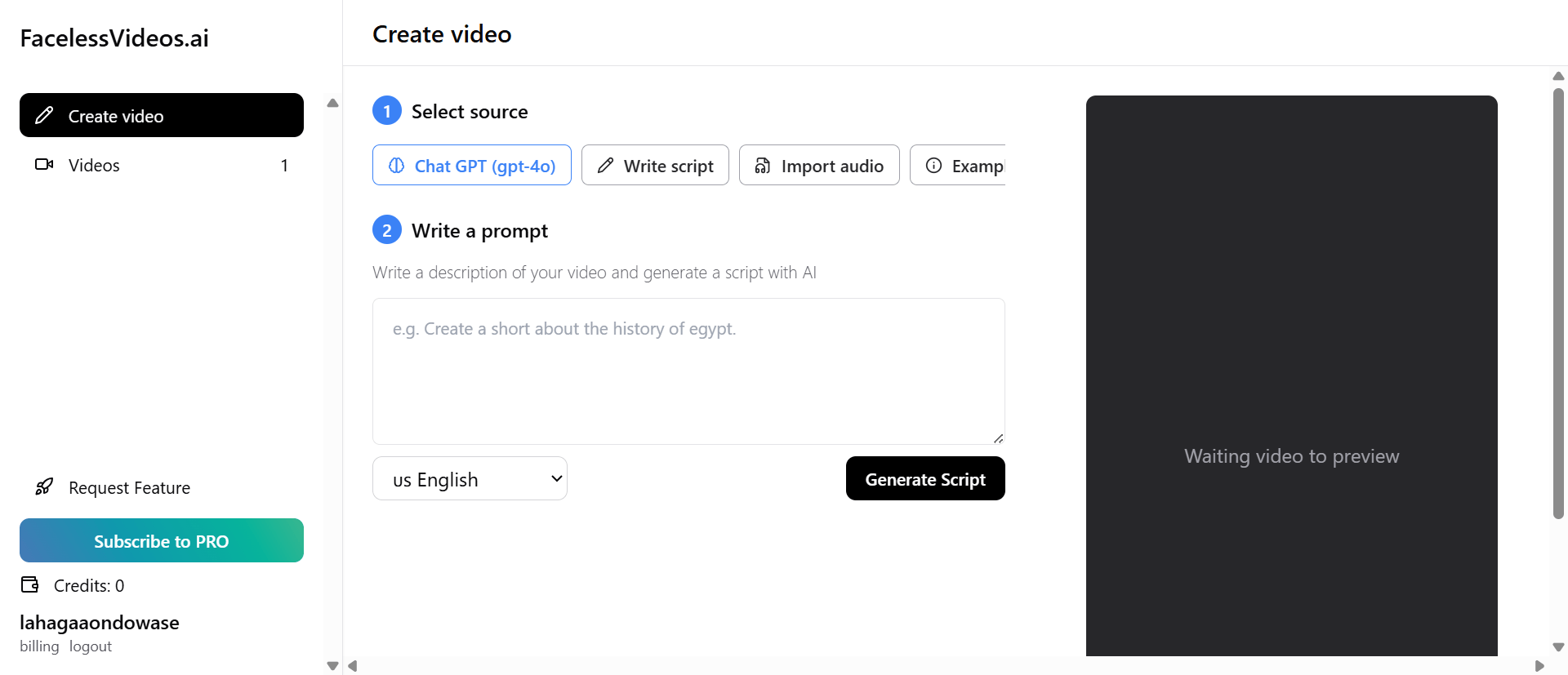This screenshot has width=1568, height=675.
Task: Click the horizontal scrollbar left arrow
Action: (353, 666)
